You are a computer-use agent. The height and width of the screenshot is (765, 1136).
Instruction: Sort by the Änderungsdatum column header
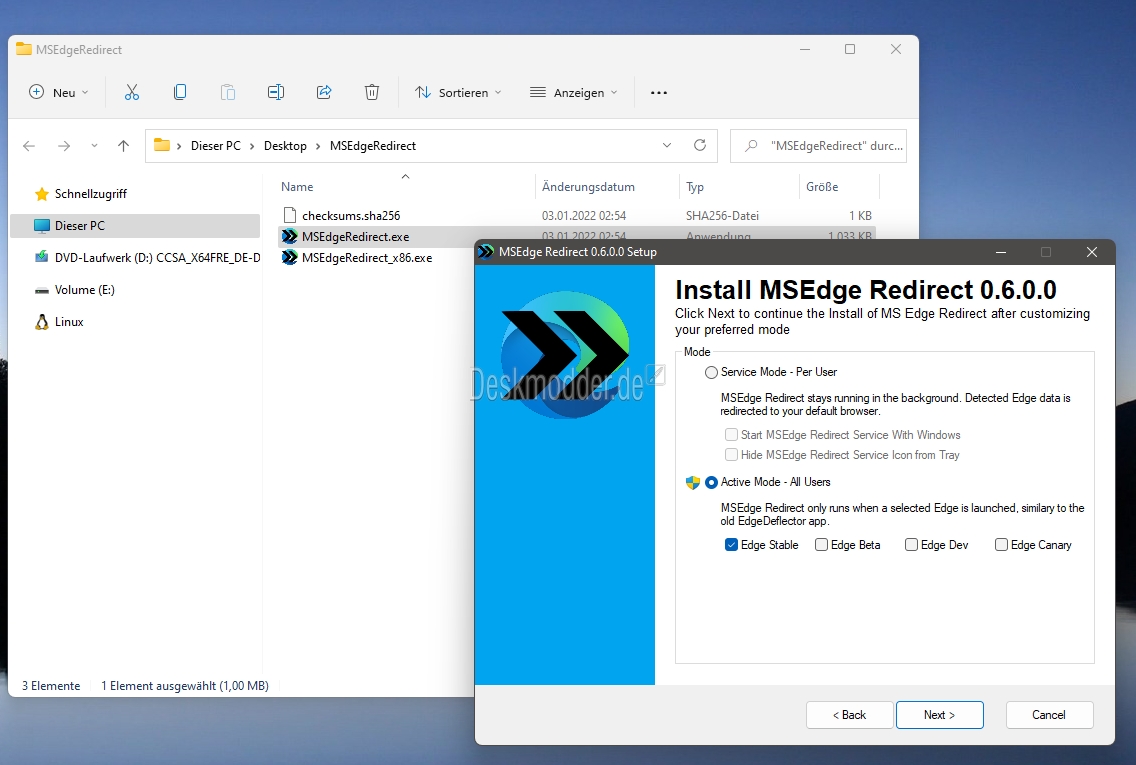(588, 187)
